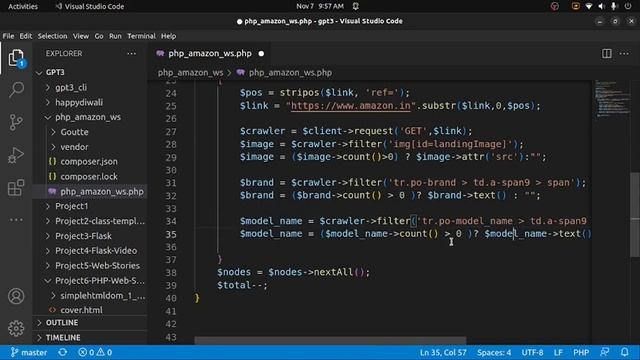640x360 pixels.
Task: Click Ln 35, Col 57 in status bar
Action: pyautogui.click(x=443, y=352)
